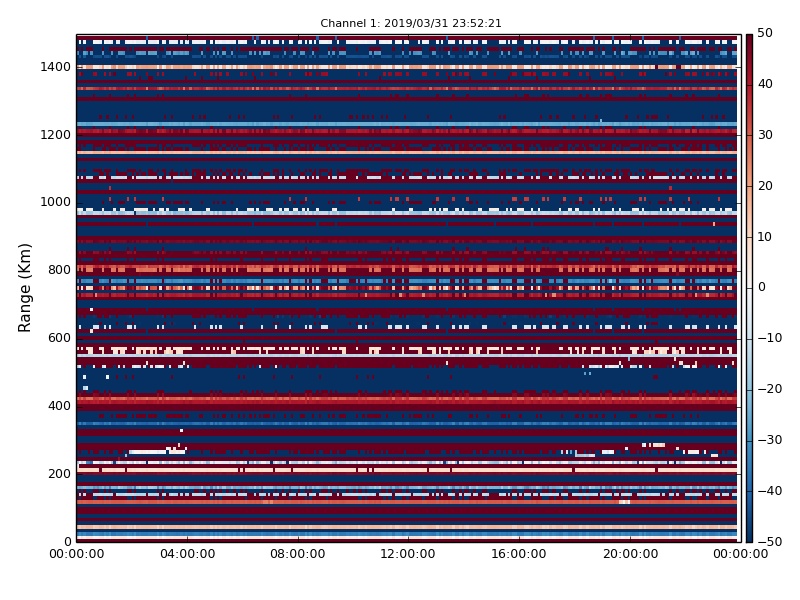The height and width of the screenshot is (600, 800).
Task: Click the 16:00:00 time axis label
Action: click(x=519, y=554)
